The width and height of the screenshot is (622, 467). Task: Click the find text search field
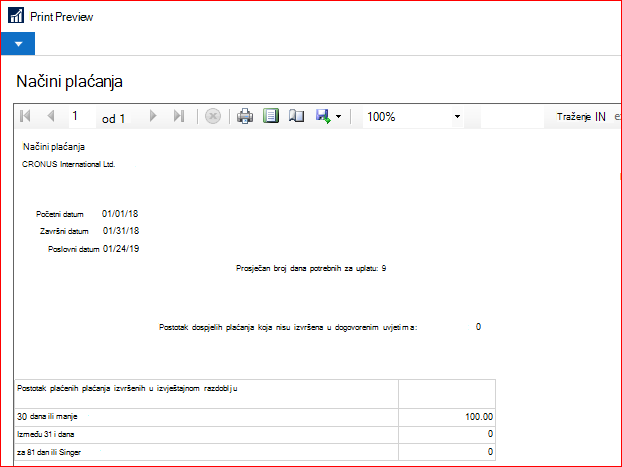pos(512,117)
